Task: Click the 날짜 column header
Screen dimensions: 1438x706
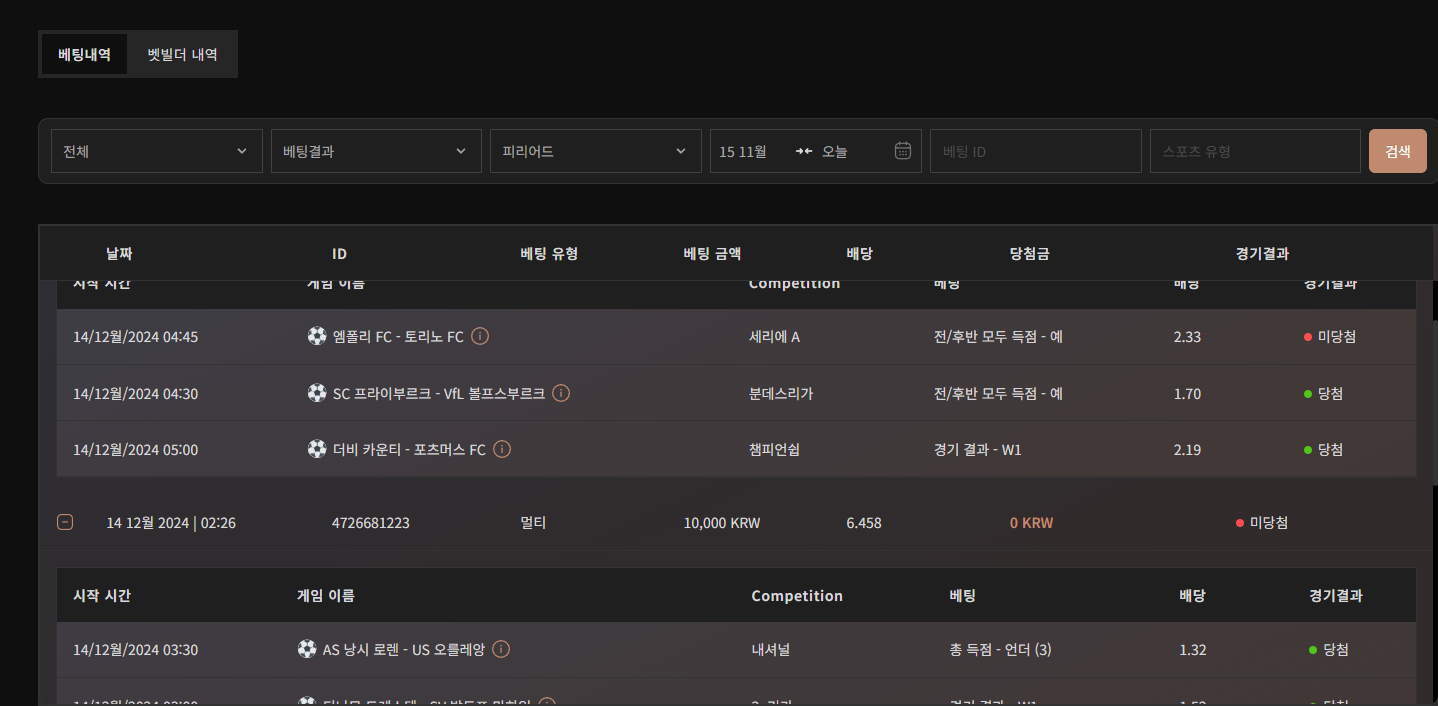Action: pyautogui.click(x=119, y=254)
